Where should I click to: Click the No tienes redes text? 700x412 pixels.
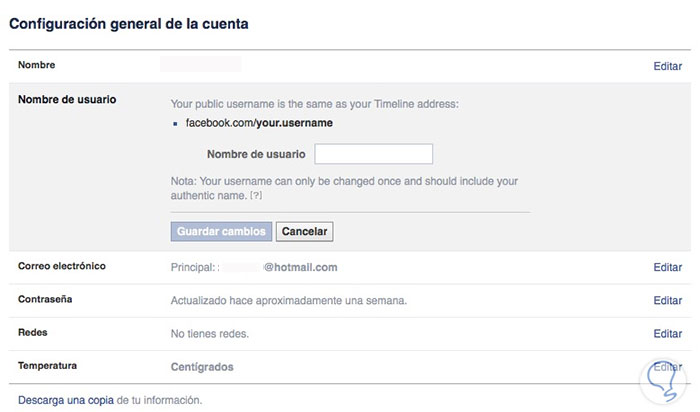210,333
